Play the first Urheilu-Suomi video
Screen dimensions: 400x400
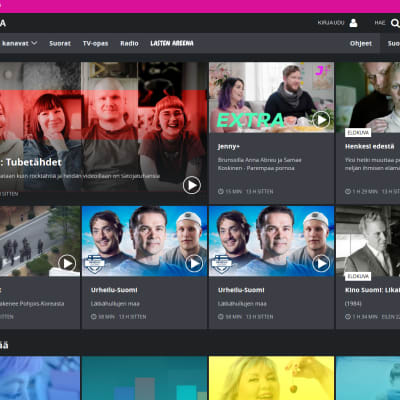[194, 264]
